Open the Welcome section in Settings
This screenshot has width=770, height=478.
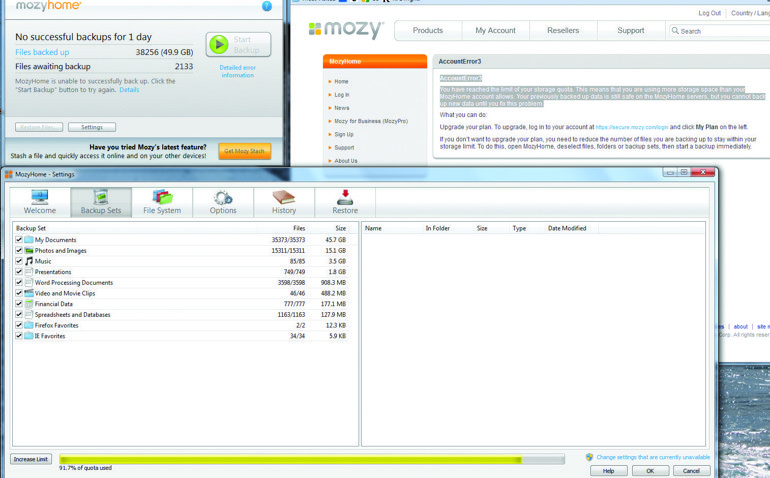click(40, 201)
